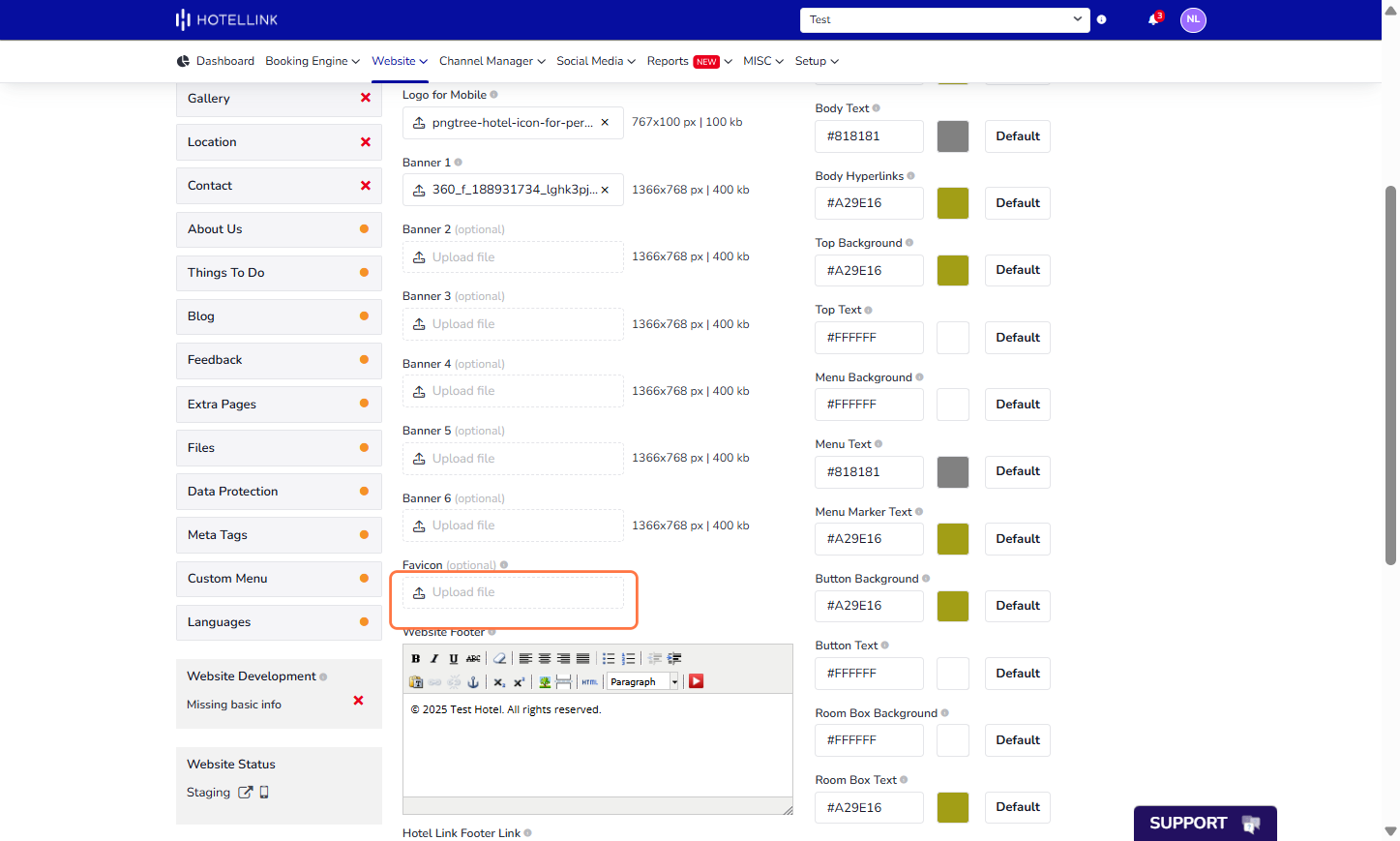Reset Menu Background color to Default
The image size is (1400, 841).
tap(1018, 405)
